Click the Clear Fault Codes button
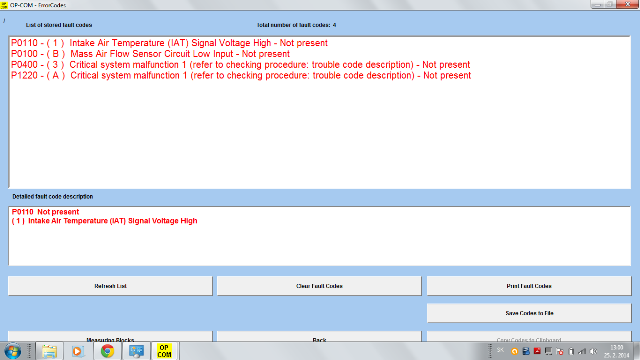Viewport: 640px width, 360px height. click(x=319, y=286)
